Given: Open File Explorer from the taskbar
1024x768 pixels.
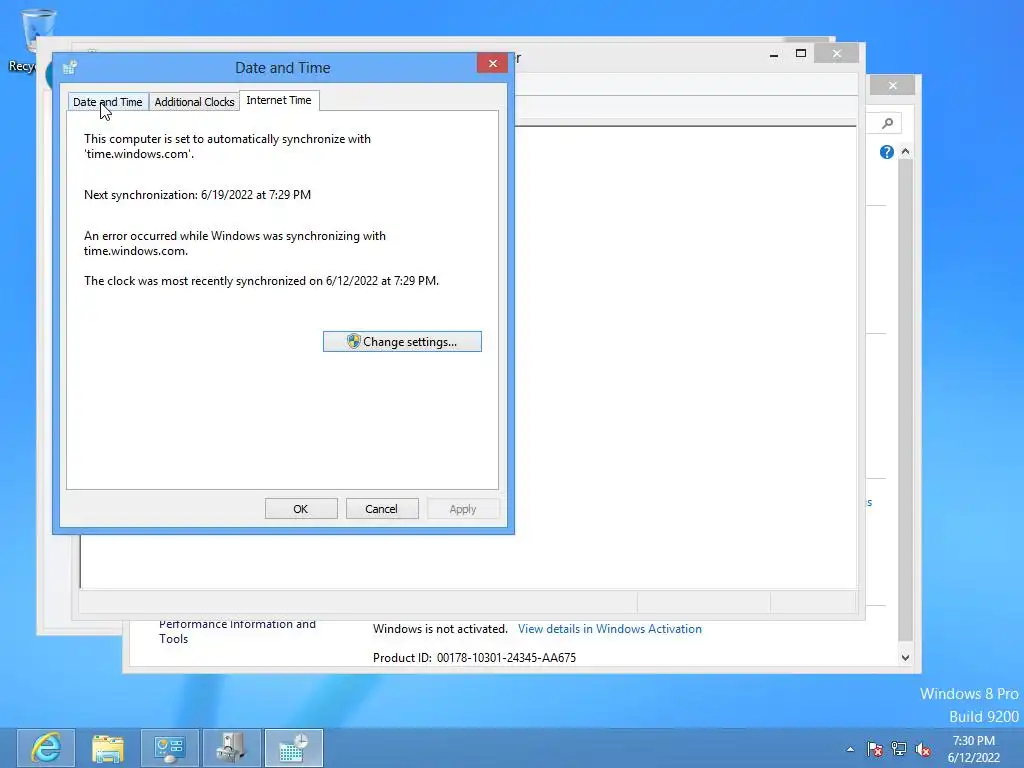Looking at the screenshot, I should [108, 748].
